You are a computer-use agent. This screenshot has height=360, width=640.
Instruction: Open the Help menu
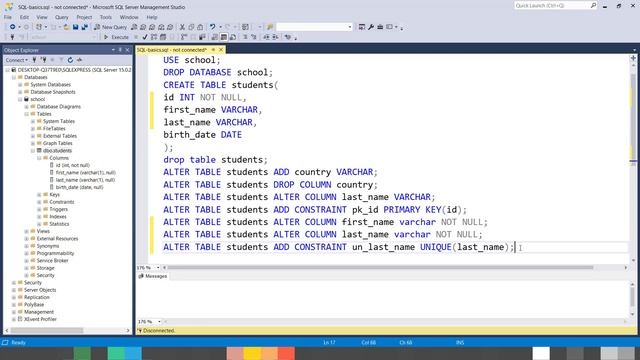152,17
